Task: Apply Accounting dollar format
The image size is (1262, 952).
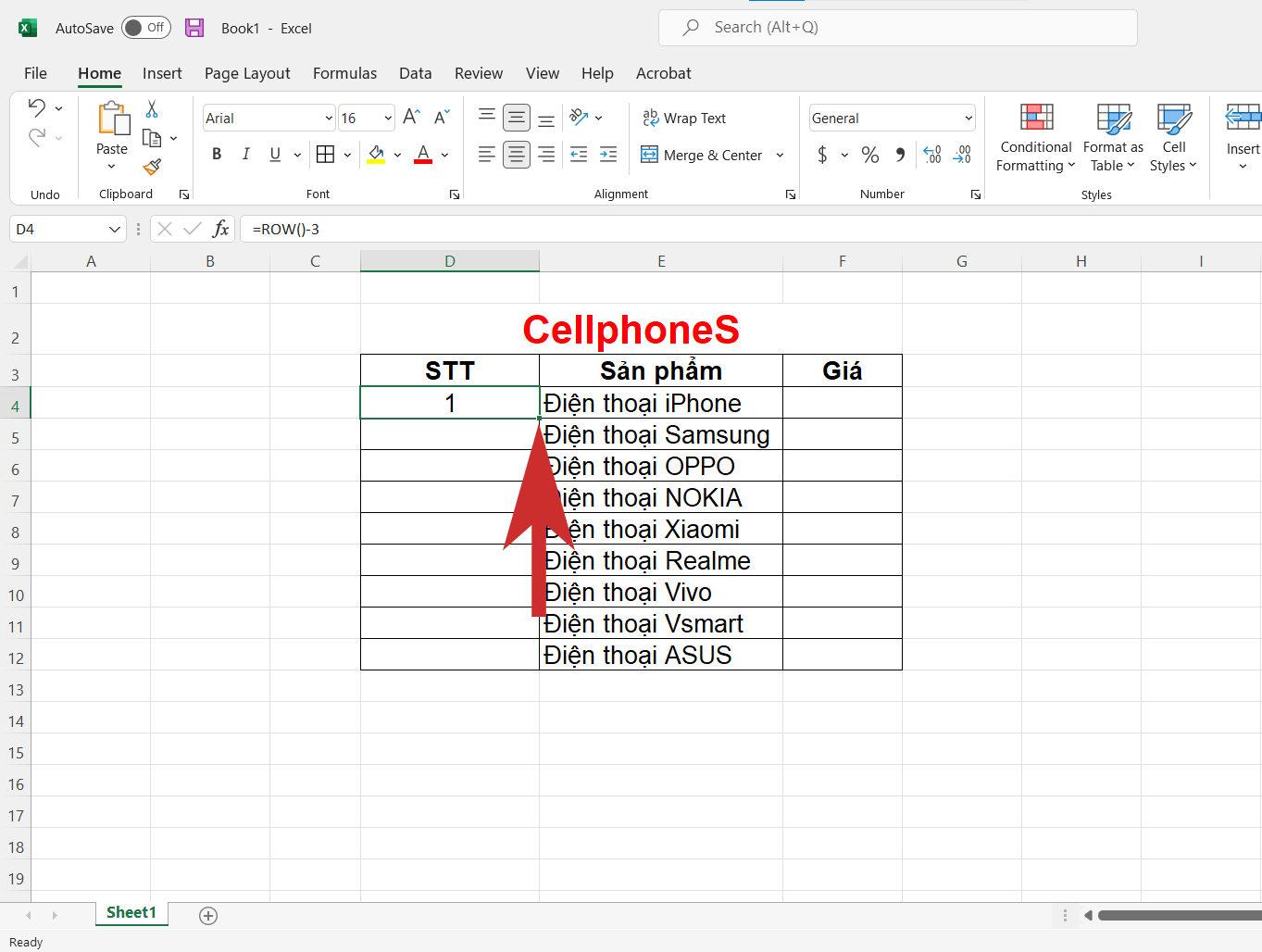Action: (x=822, y=155)
